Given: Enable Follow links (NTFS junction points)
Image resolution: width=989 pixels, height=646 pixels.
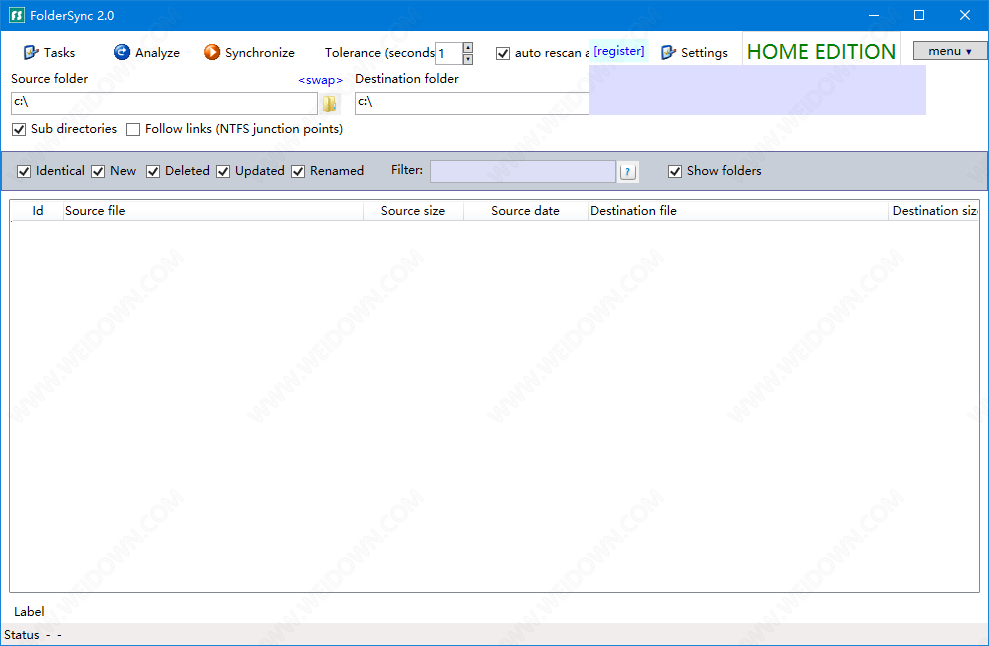Looking at the screenshot, I should pyautogui.click(x=132, y=129).
